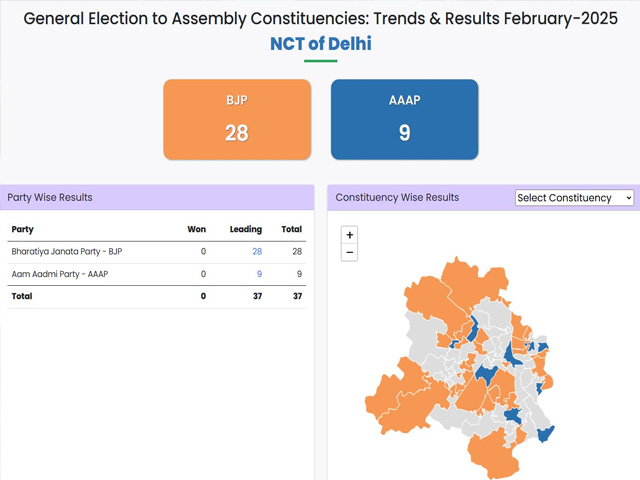Click the NCT of Delhi heading
Screen dimensions: 640x480
point(320,44)
